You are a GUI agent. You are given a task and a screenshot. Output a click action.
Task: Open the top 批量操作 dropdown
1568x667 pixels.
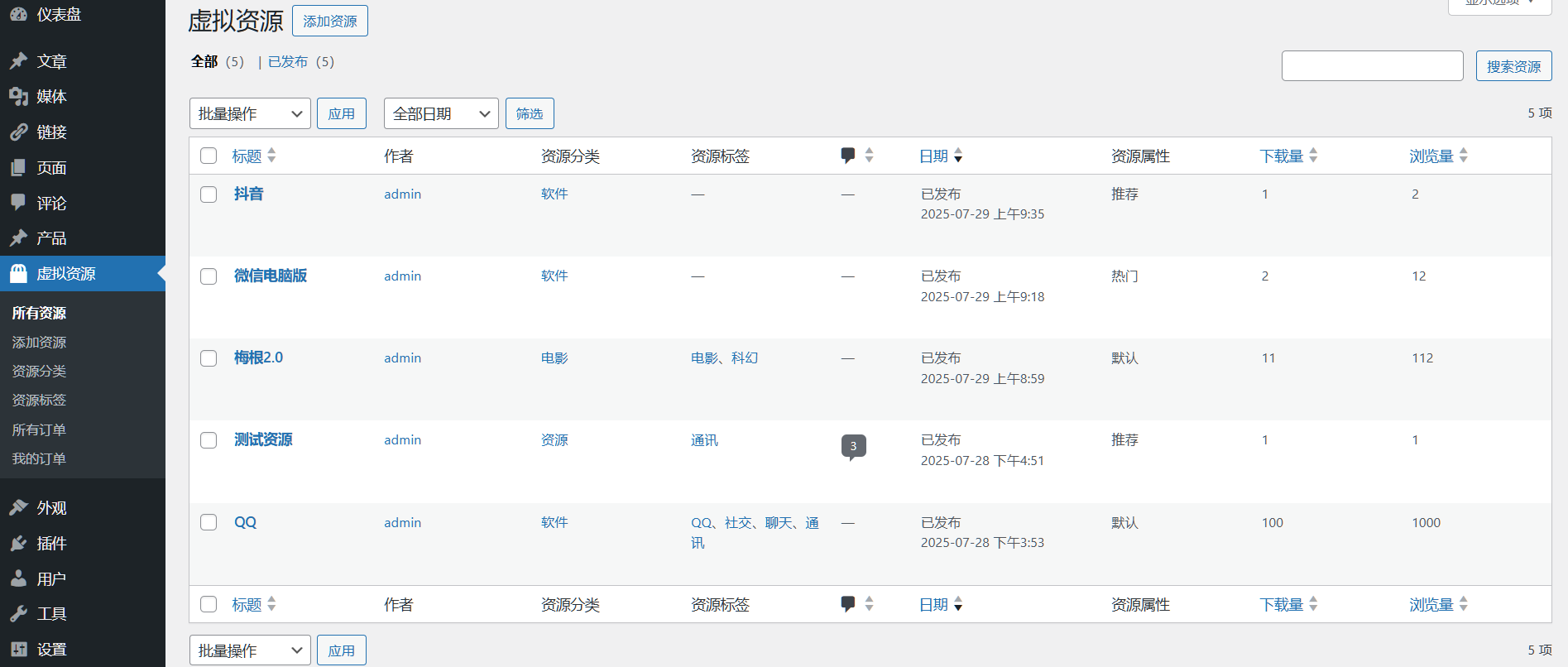(x=250, y=113)
